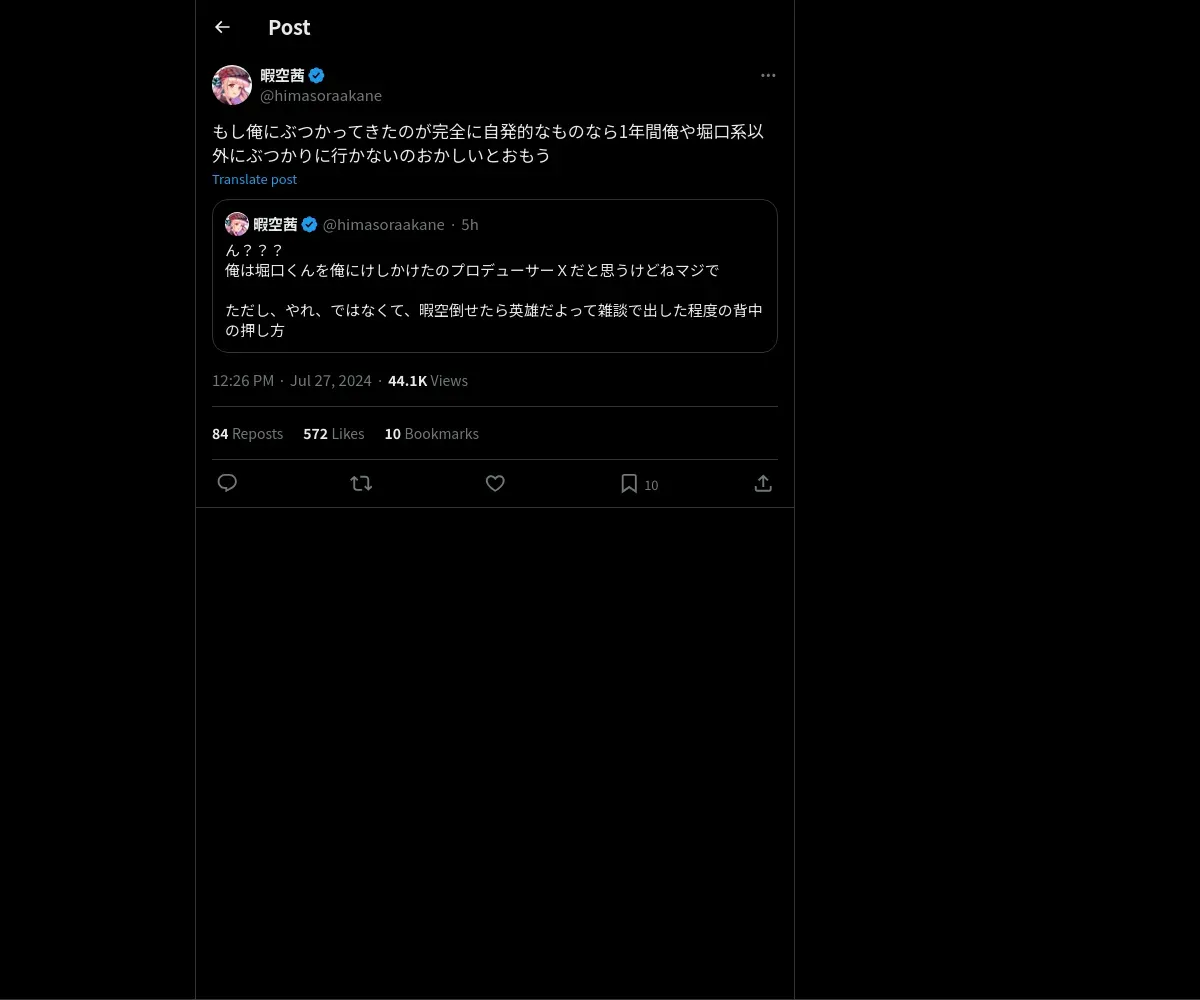Open the 12:26 PM Jul 27, 2024 timestamp
The height and width of the screenshot is (1000, 1200).
(291, 381)
